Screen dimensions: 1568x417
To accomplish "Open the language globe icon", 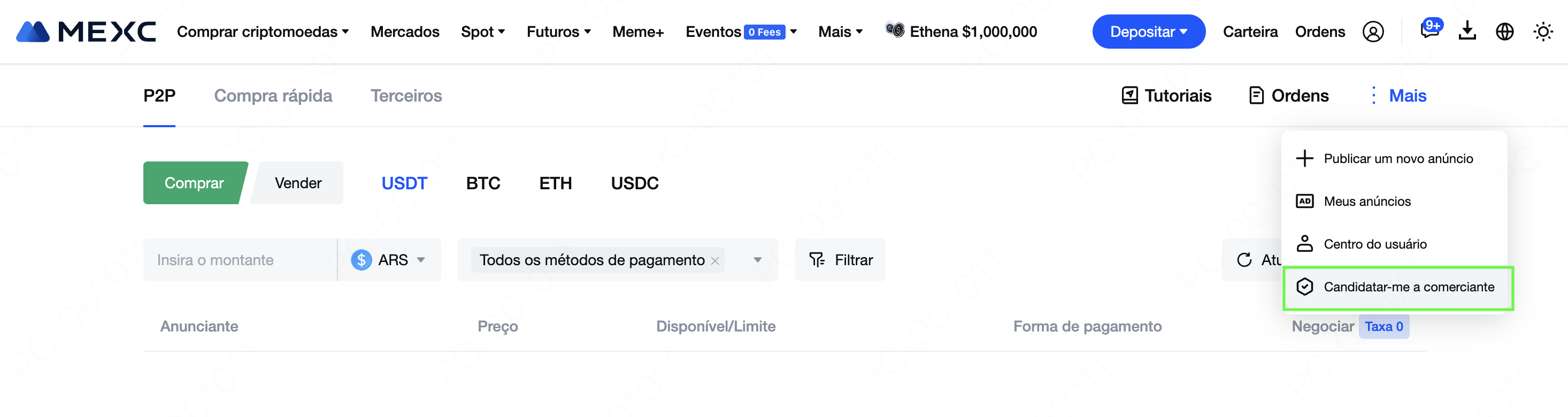I will tap(1505, 32).
